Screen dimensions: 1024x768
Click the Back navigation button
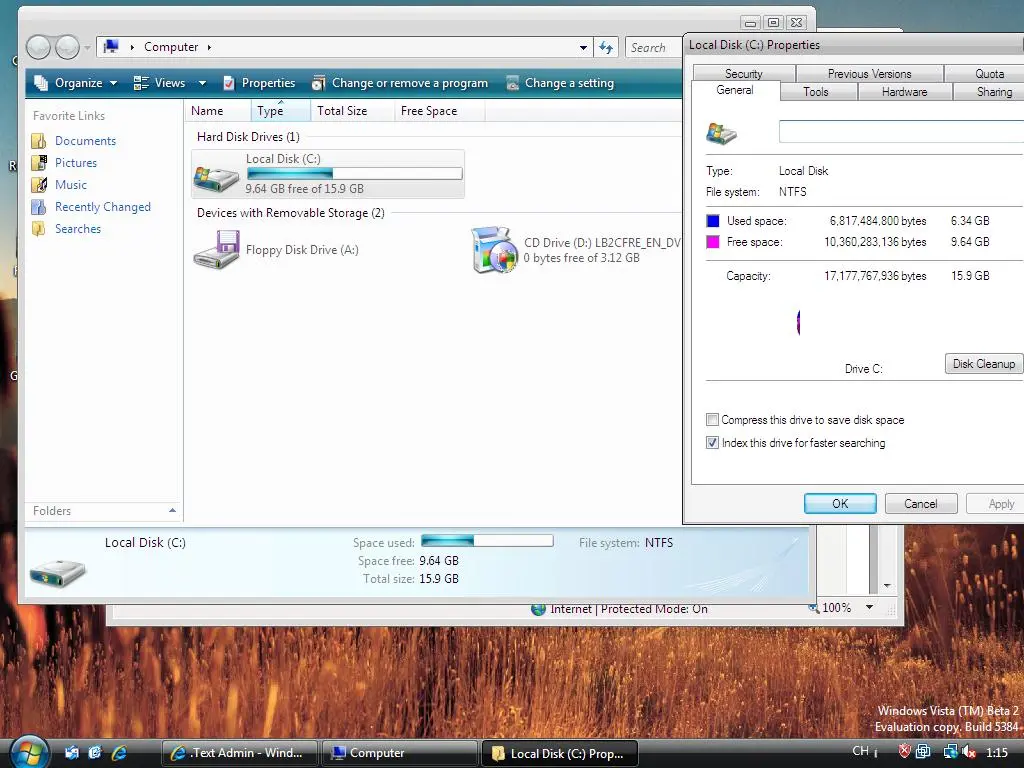(x=39, y=47)
